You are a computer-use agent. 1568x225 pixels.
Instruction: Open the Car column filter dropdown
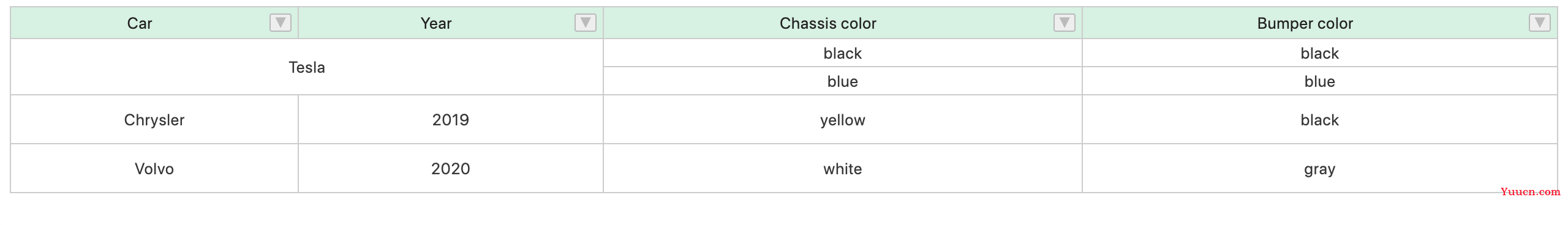(281, 23)
